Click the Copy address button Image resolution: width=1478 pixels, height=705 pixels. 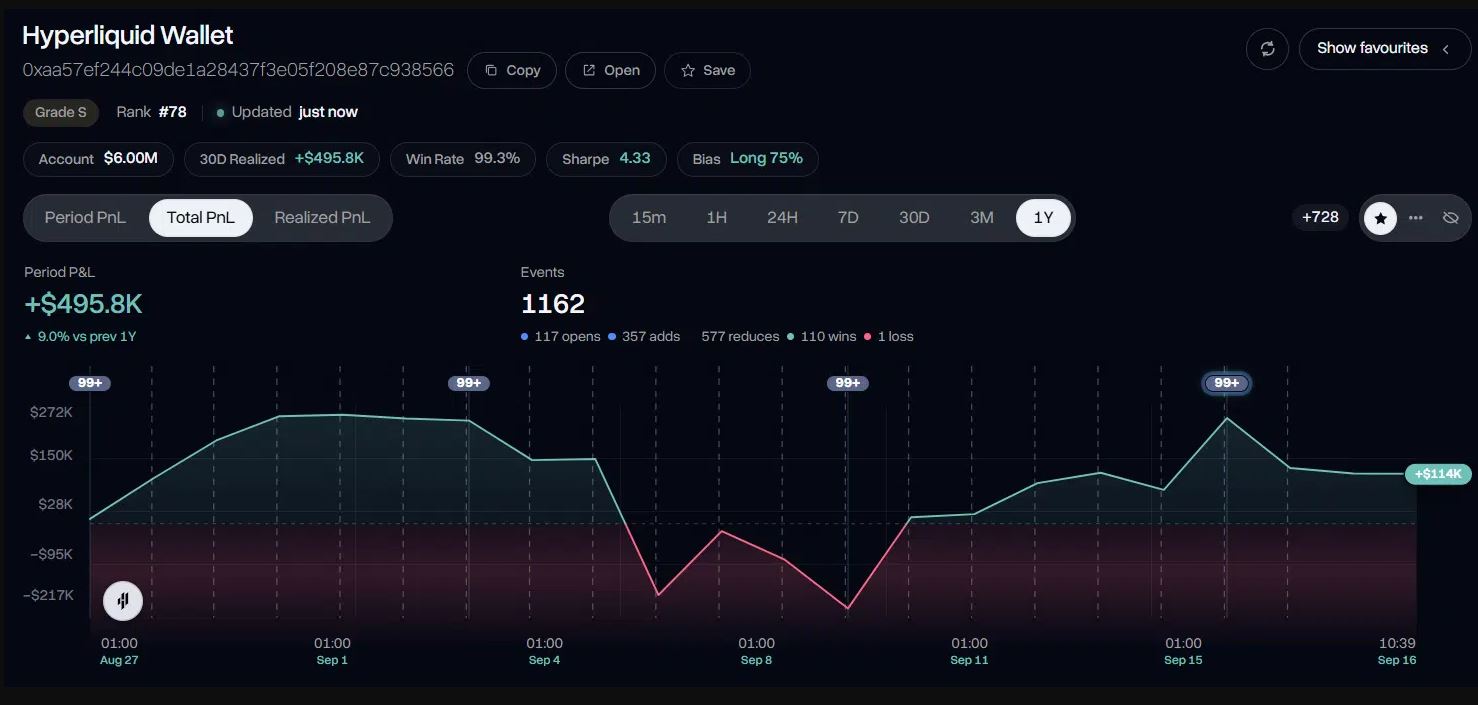coord(512,70)
